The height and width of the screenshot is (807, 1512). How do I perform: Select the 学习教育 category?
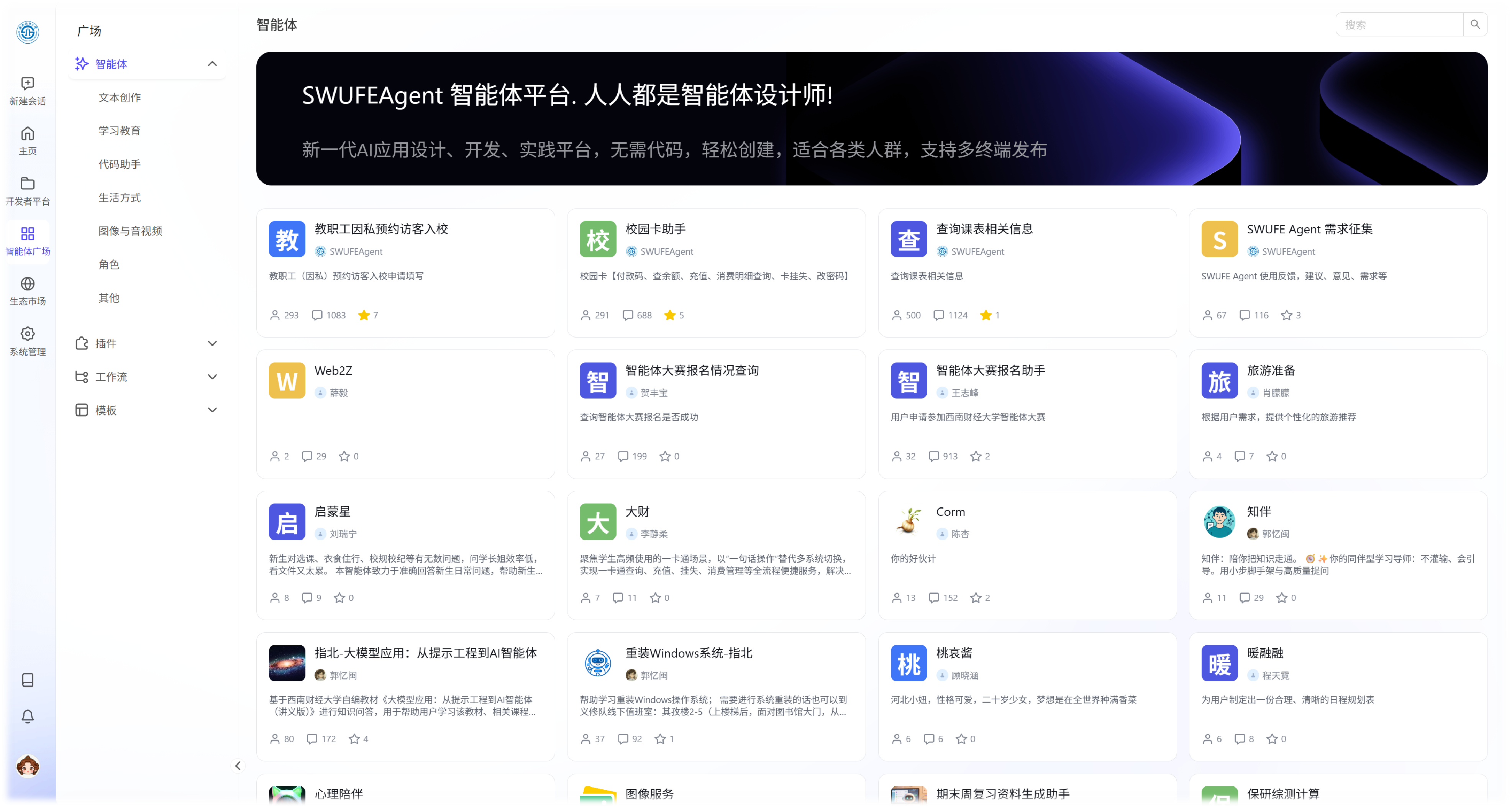point(120,130)
